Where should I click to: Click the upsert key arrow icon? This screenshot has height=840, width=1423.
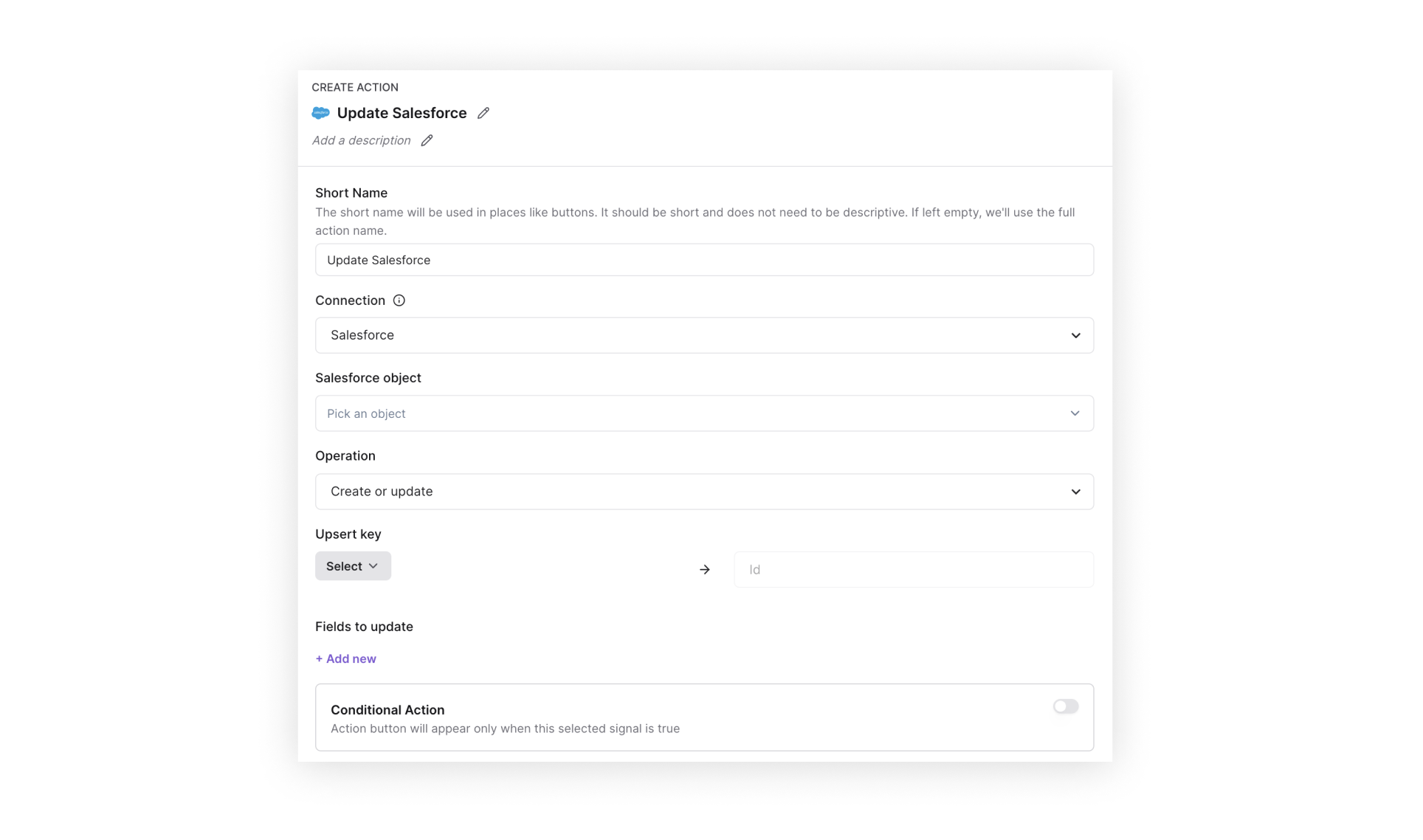[704, 570]
